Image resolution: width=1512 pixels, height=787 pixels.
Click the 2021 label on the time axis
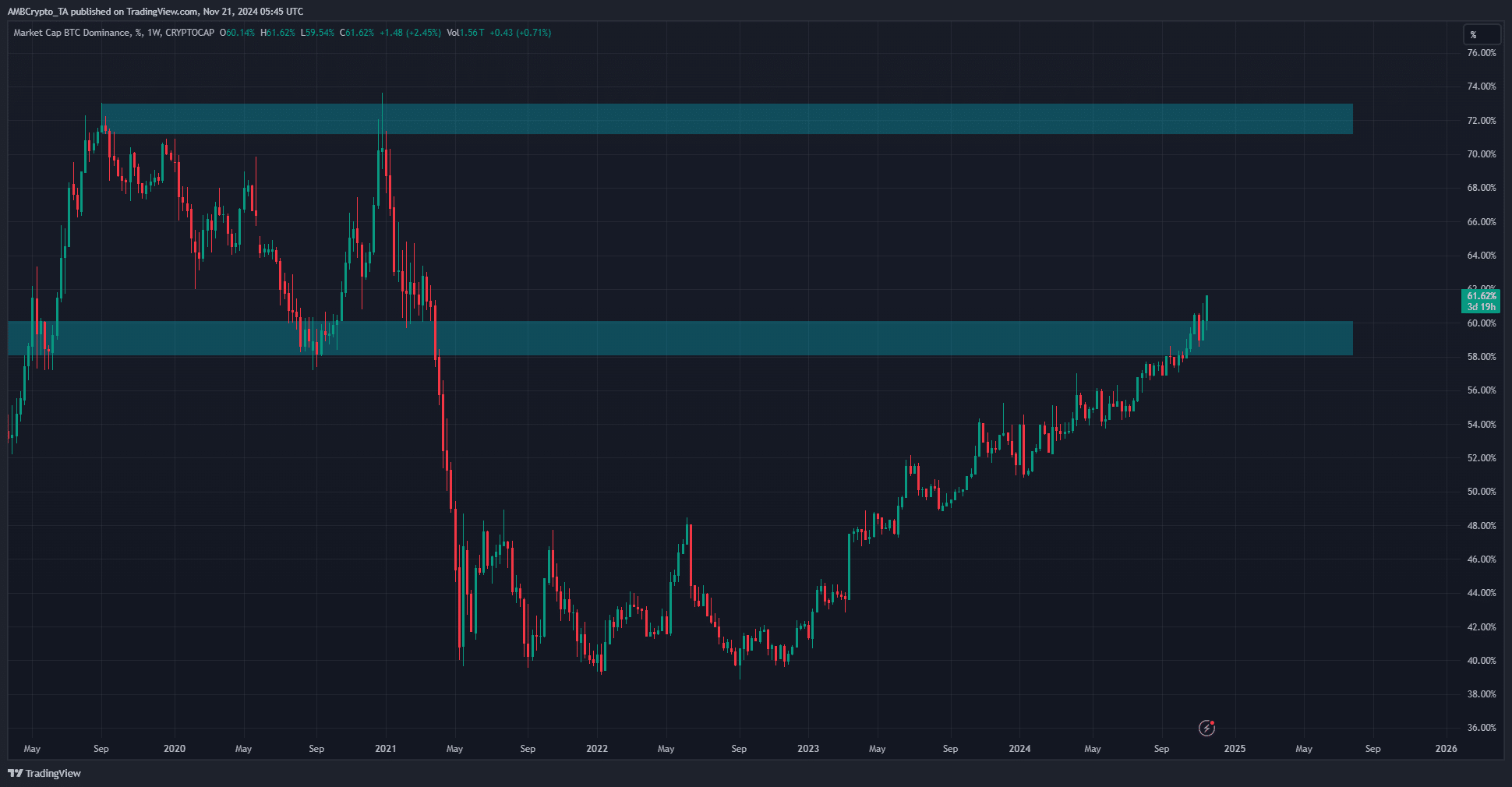[386, 749]
